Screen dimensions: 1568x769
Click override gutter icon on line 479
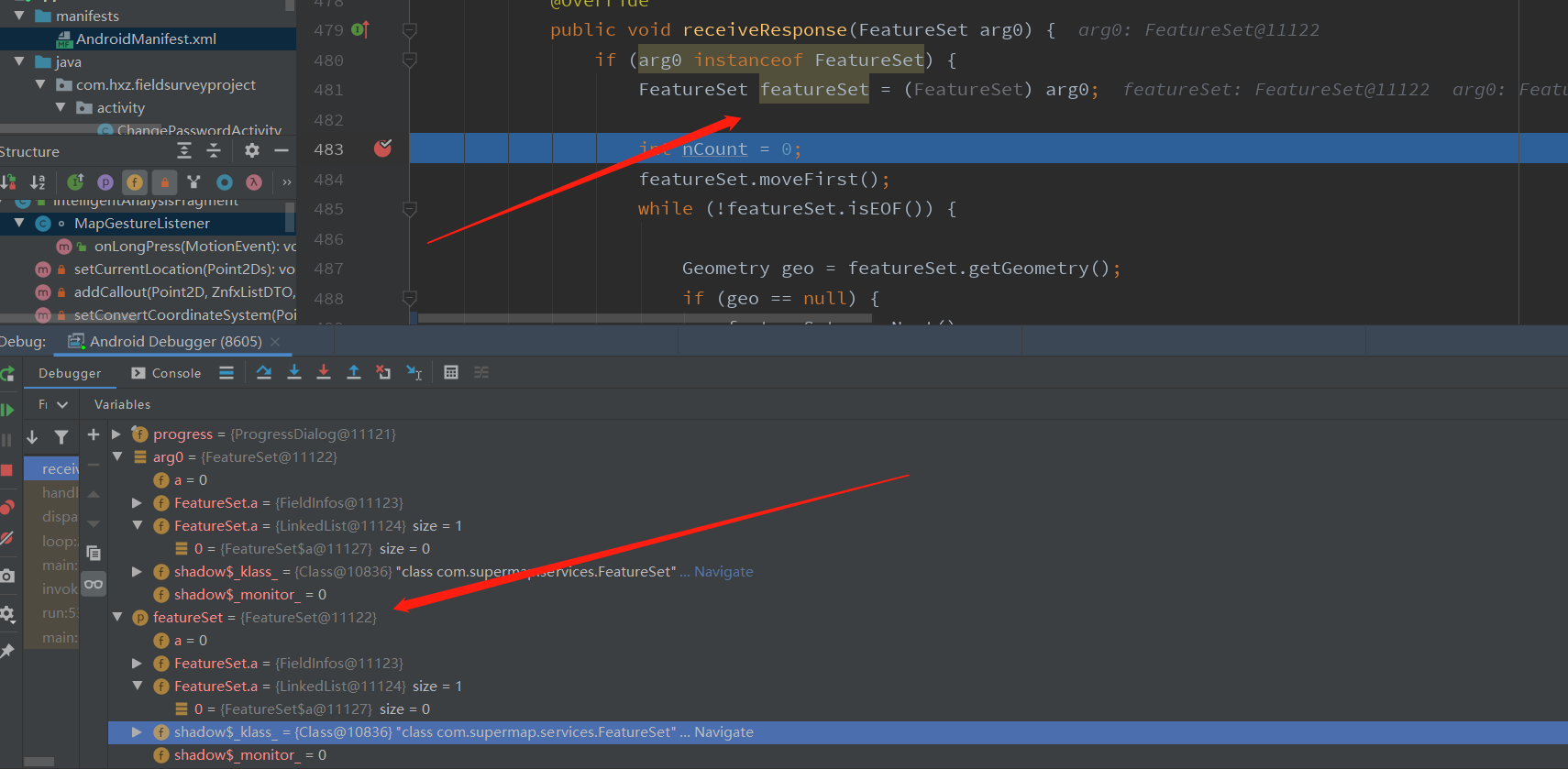pyautogui.click(x=360, y=30)
